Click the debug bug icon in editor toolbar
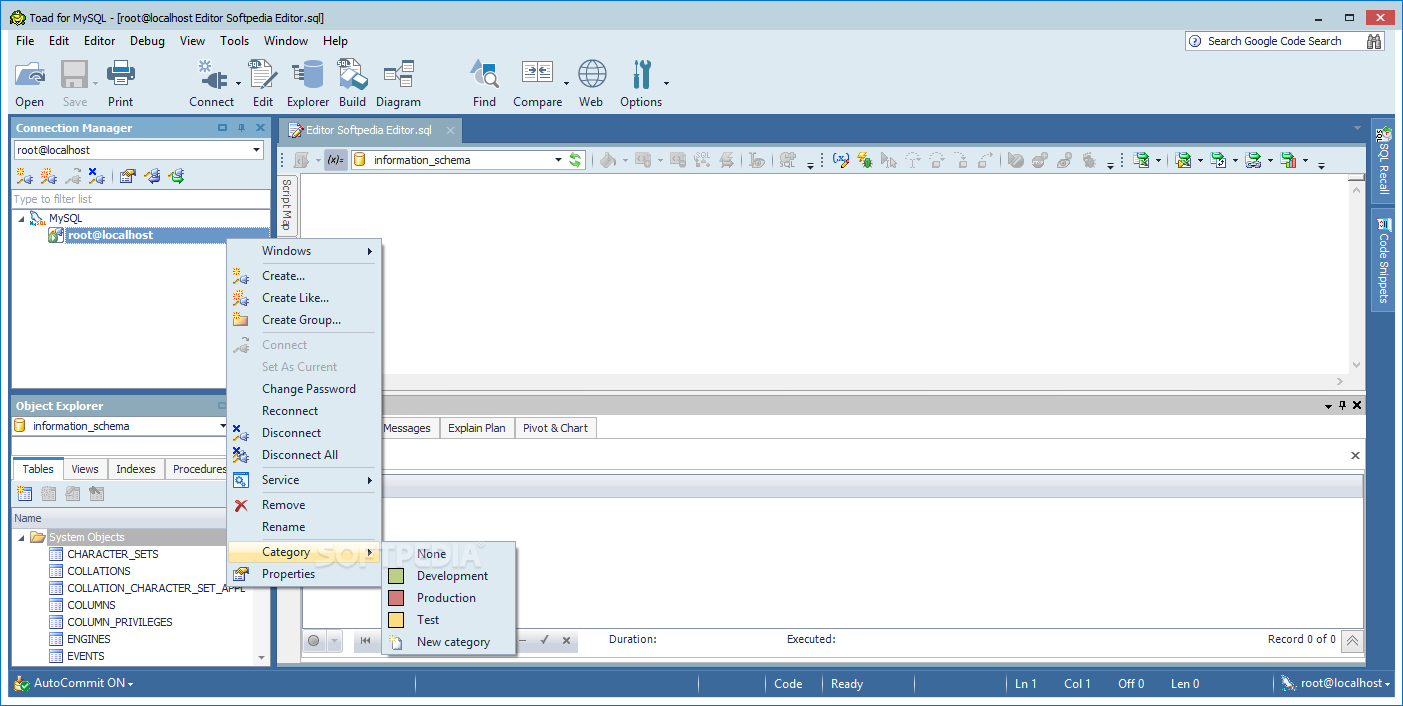1403x706 pixels. [865, 160]
